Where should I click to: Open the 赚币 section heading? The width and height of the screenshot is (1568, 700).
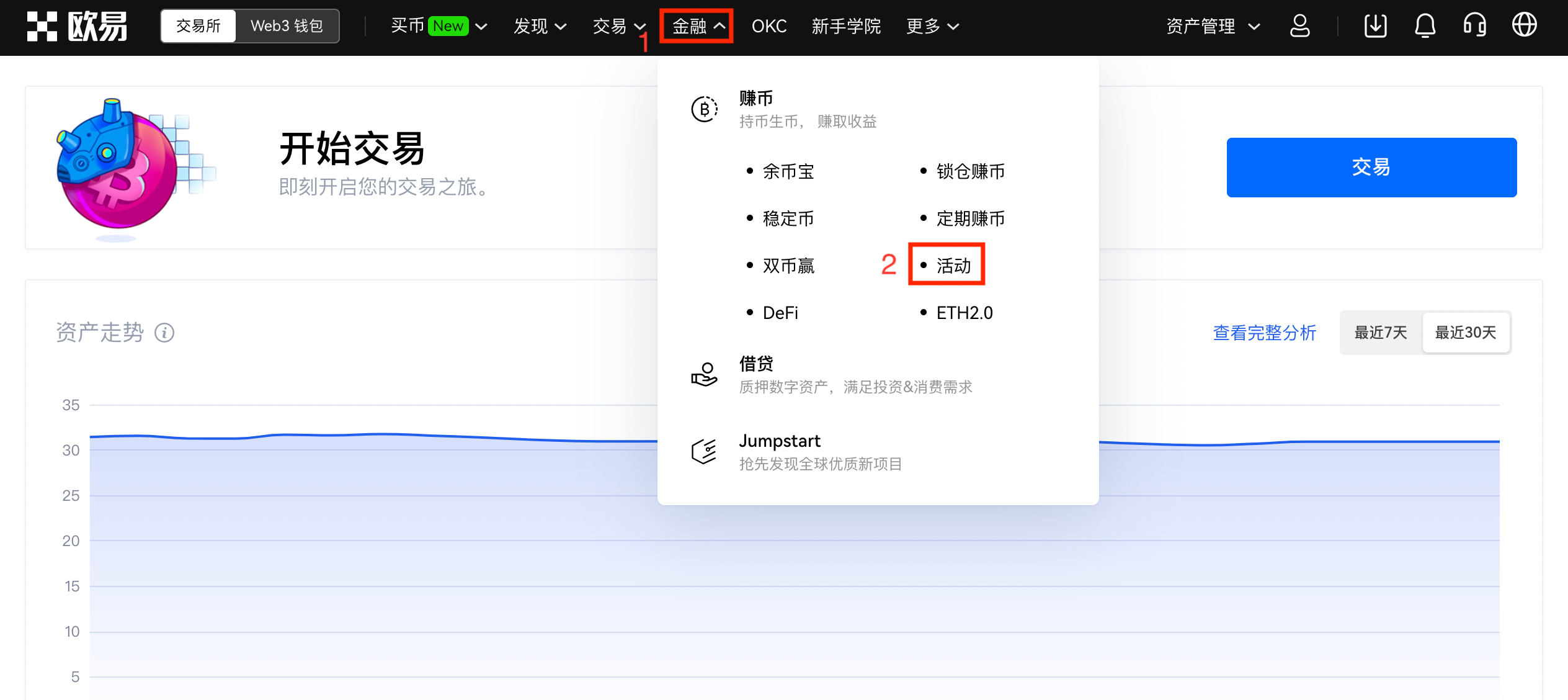coord(756,98)
